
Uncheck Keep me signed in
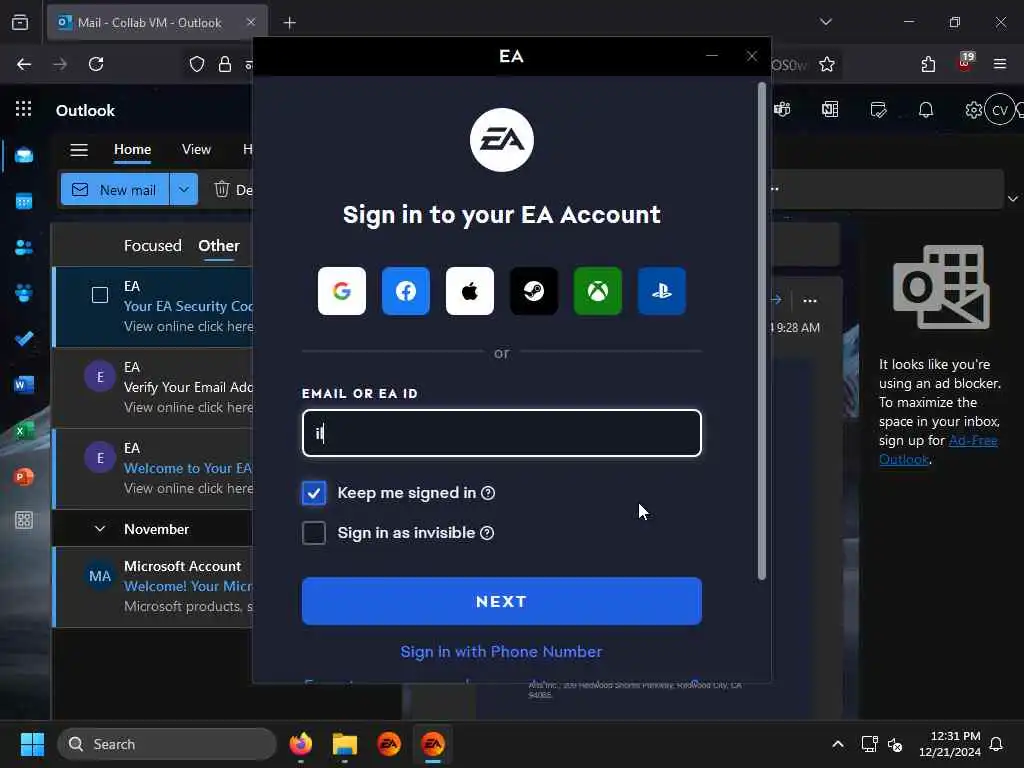[x=314, y=493]
